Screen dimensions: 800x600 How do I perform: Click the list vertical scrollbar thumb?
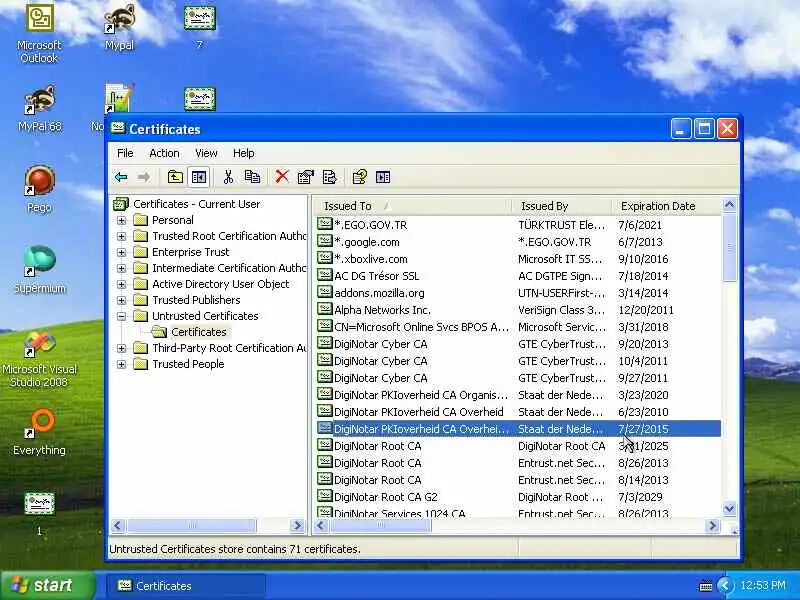[x=730, y=247]
